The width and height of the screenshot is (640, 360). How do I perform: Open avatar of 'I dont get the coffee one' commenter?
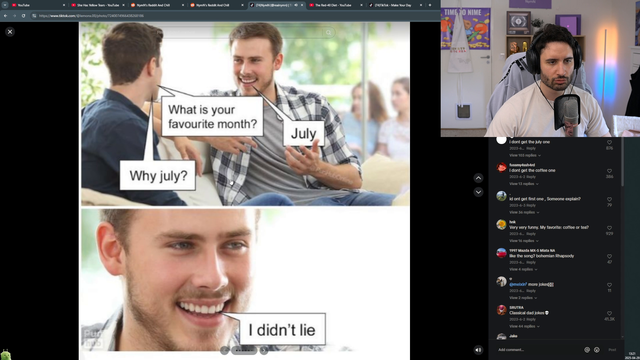click(x=501, y=167)
